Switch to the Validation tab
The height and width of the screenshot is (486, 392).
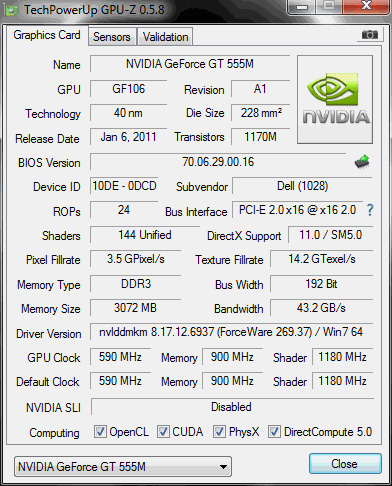[x=166, y=37]
